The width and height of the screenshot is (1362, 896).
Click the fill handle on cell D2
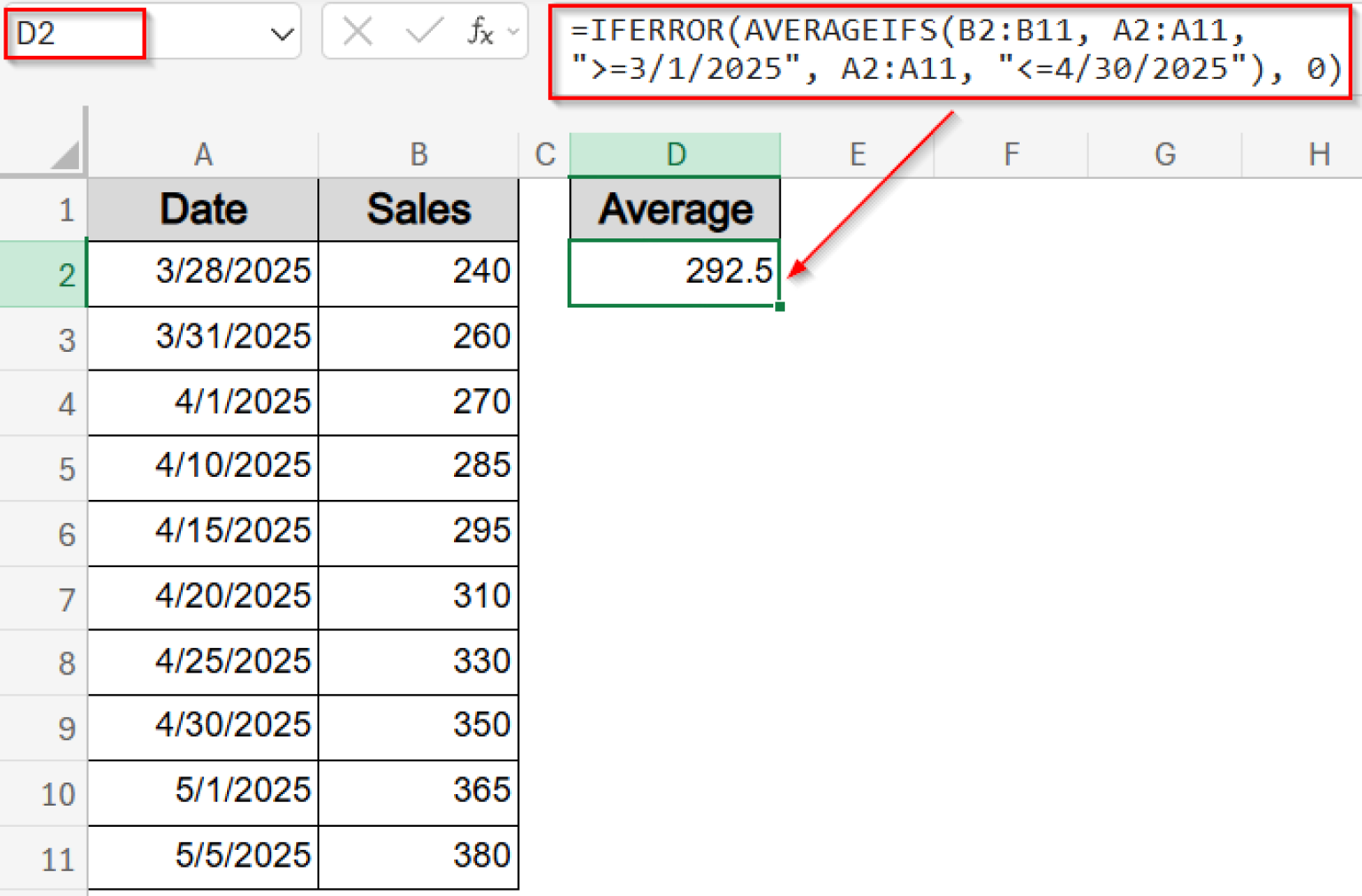(x=779, y=306)
